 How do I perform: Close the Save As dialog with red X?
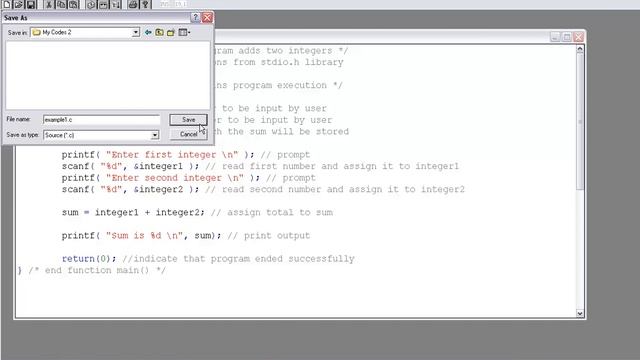click(207, 18)
